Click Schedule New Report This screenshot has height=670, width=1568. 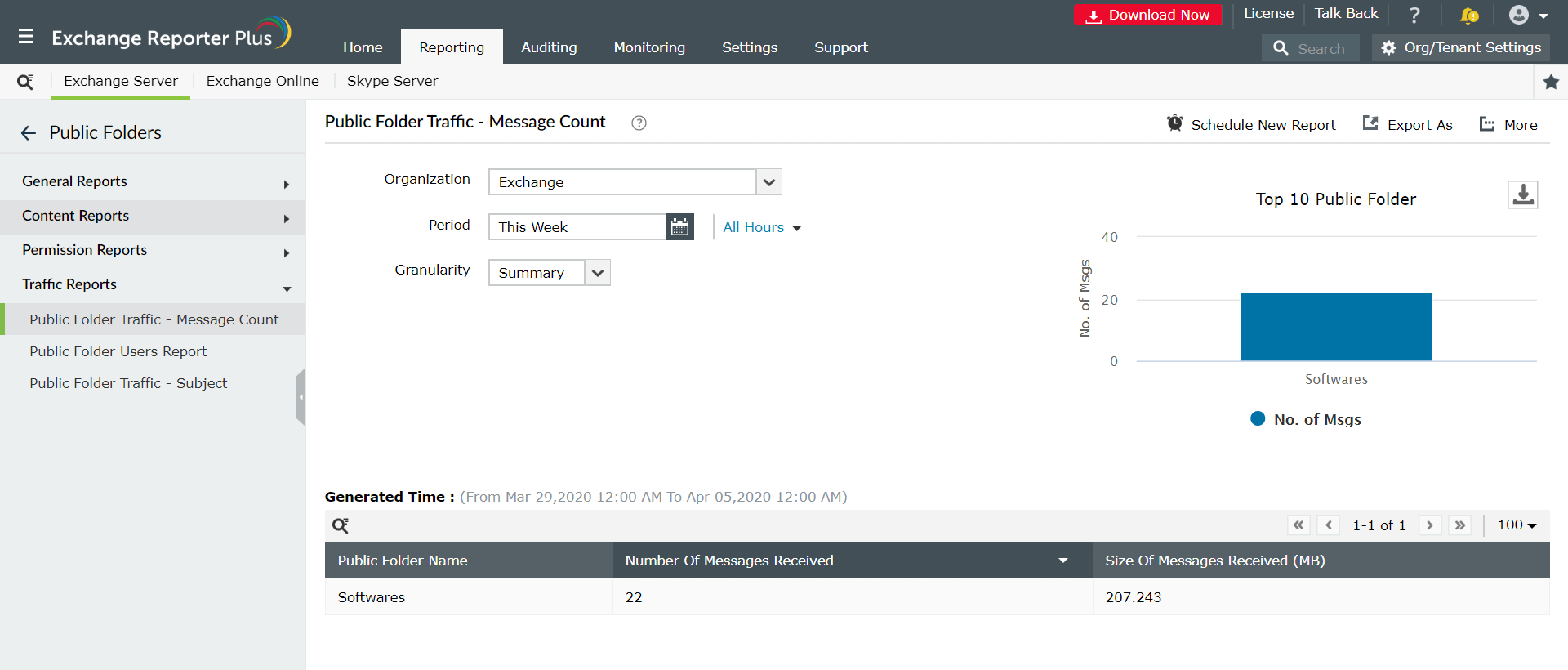click(x=1252, y=124)
